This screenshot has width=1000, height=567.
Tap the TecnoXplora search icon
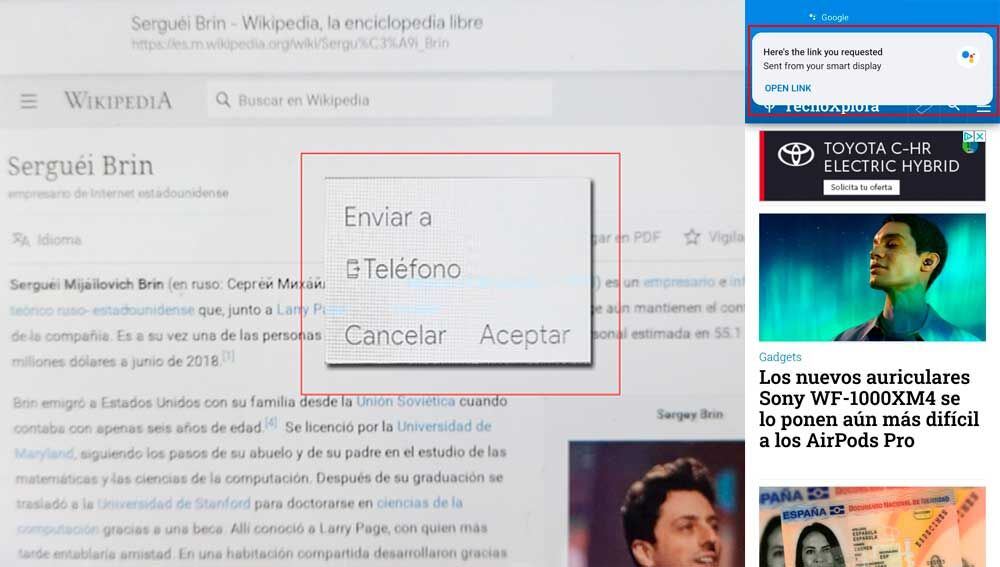click(953, 106)
